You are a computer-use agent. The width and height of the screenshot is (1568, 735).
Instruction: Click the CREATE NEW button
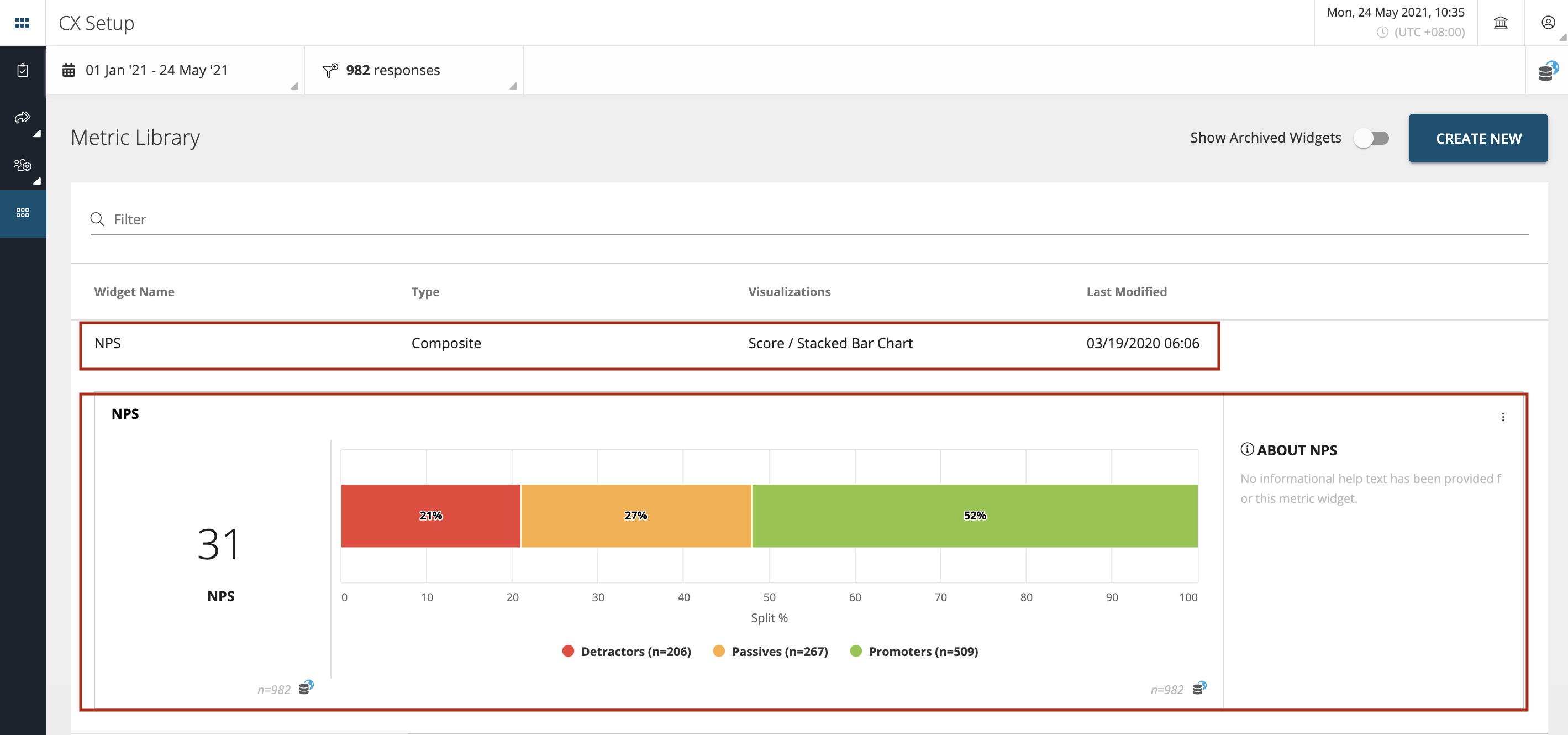(x=1477, y=138)
